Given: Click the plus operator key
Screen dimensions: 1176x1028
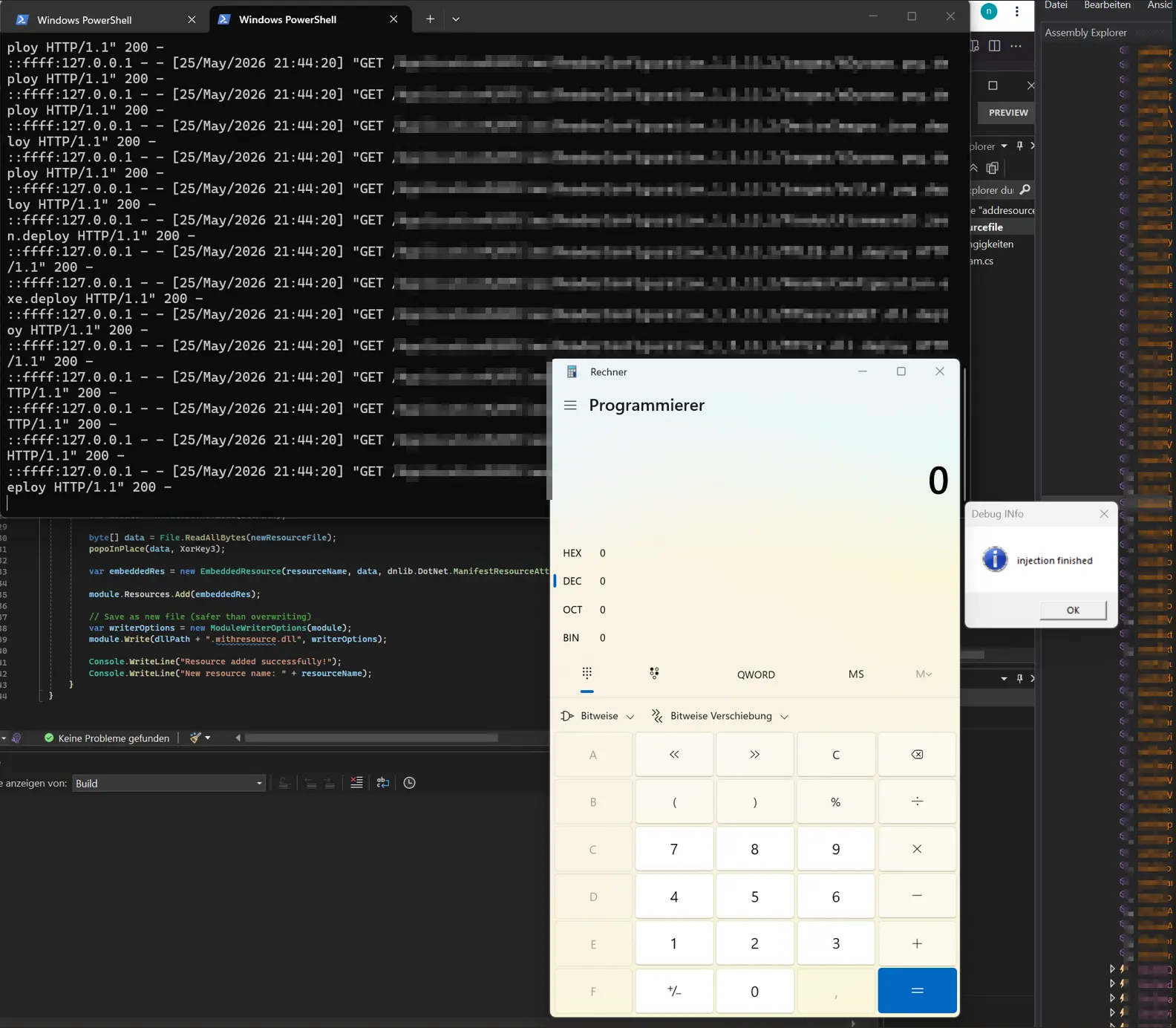Looking at the screenshot, I should tap(917, 943).
